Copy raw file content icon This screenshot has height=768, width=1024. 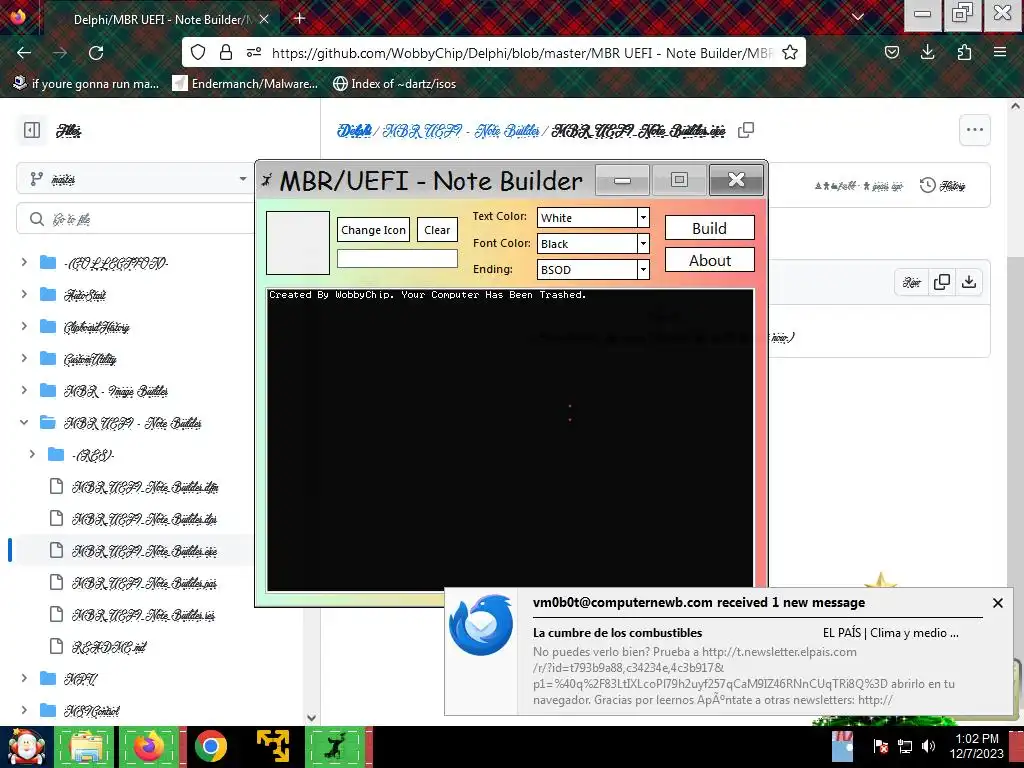point(942,282)
